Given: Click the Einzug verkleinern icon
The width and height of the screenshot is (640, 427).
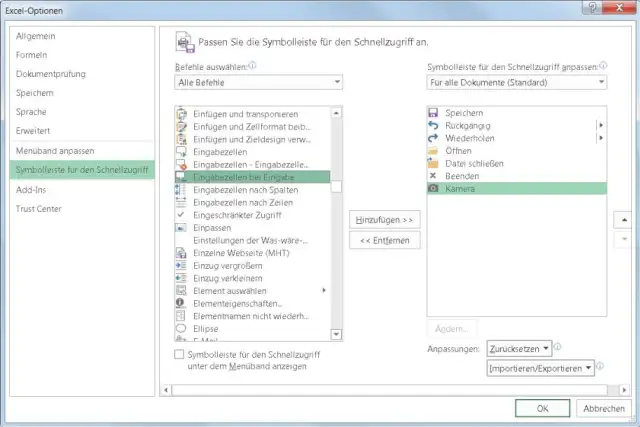Looking at the screenshot, I should pos(181,278).
